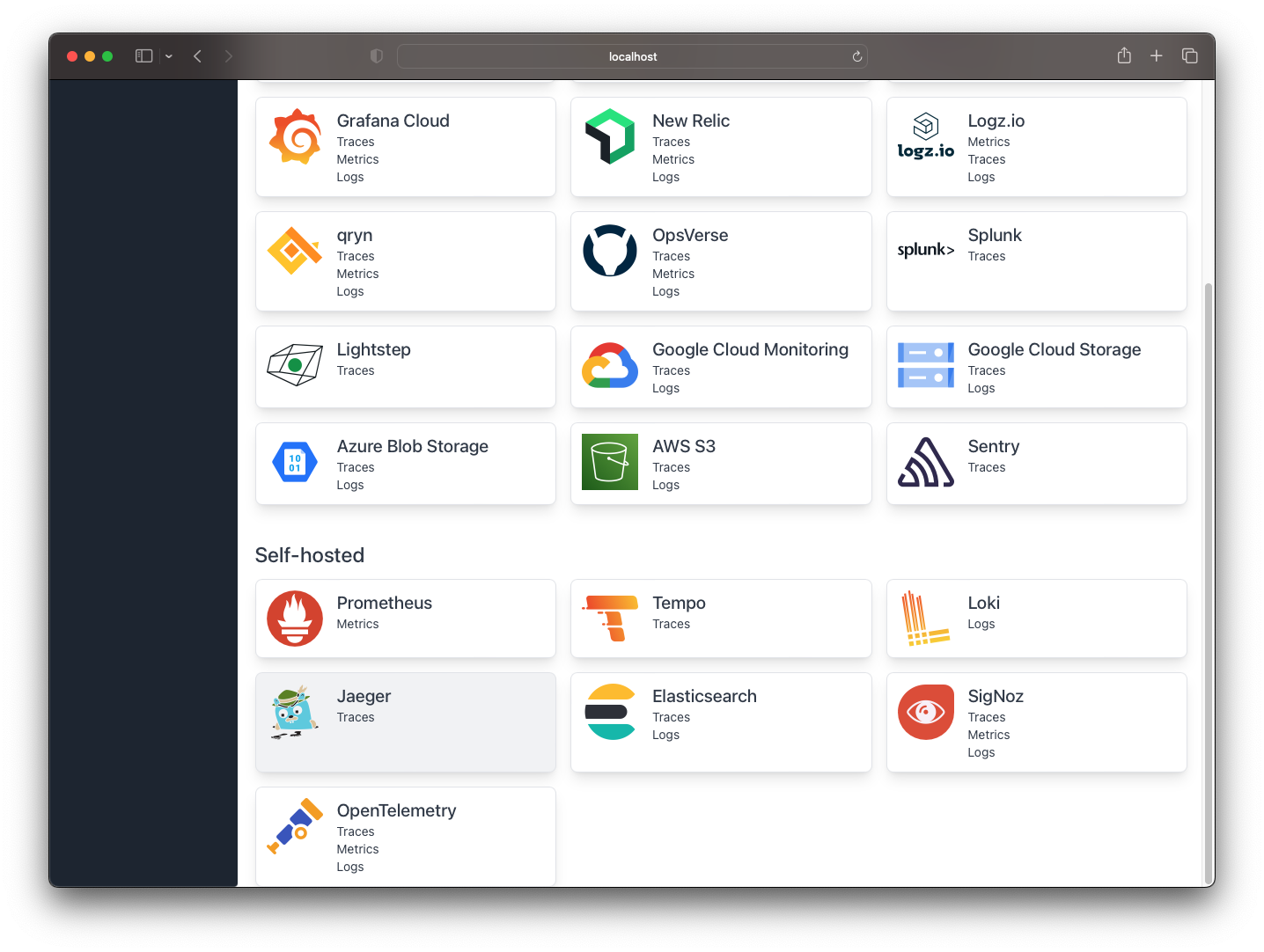Click the Google Cloud Monitoring title
Screen dimensions: 1264x952
(750, 349)
